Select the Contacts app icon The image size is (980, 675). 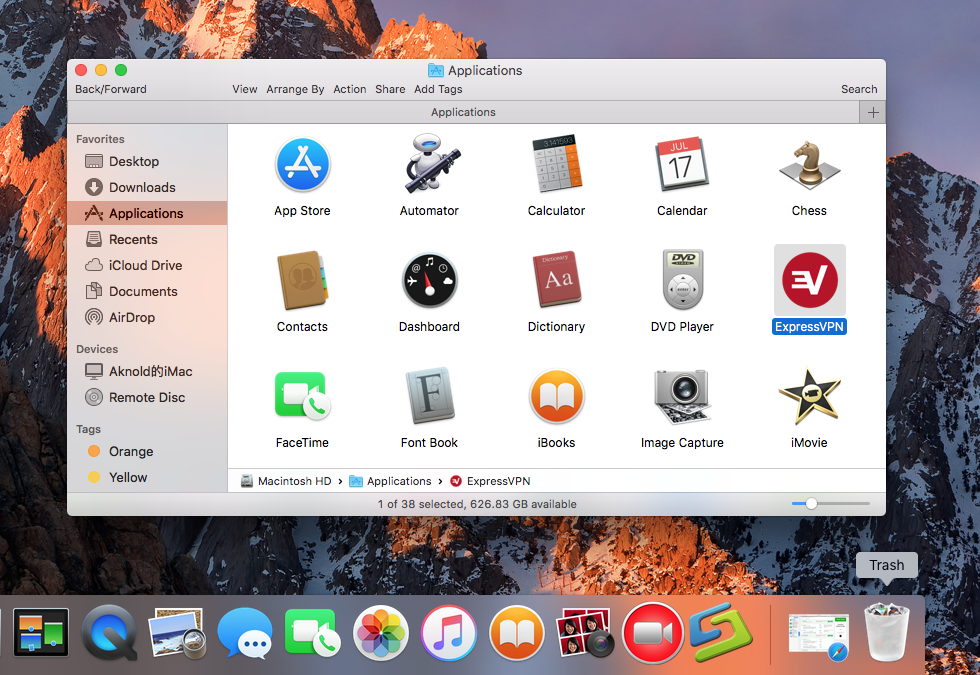click(303, 280)
